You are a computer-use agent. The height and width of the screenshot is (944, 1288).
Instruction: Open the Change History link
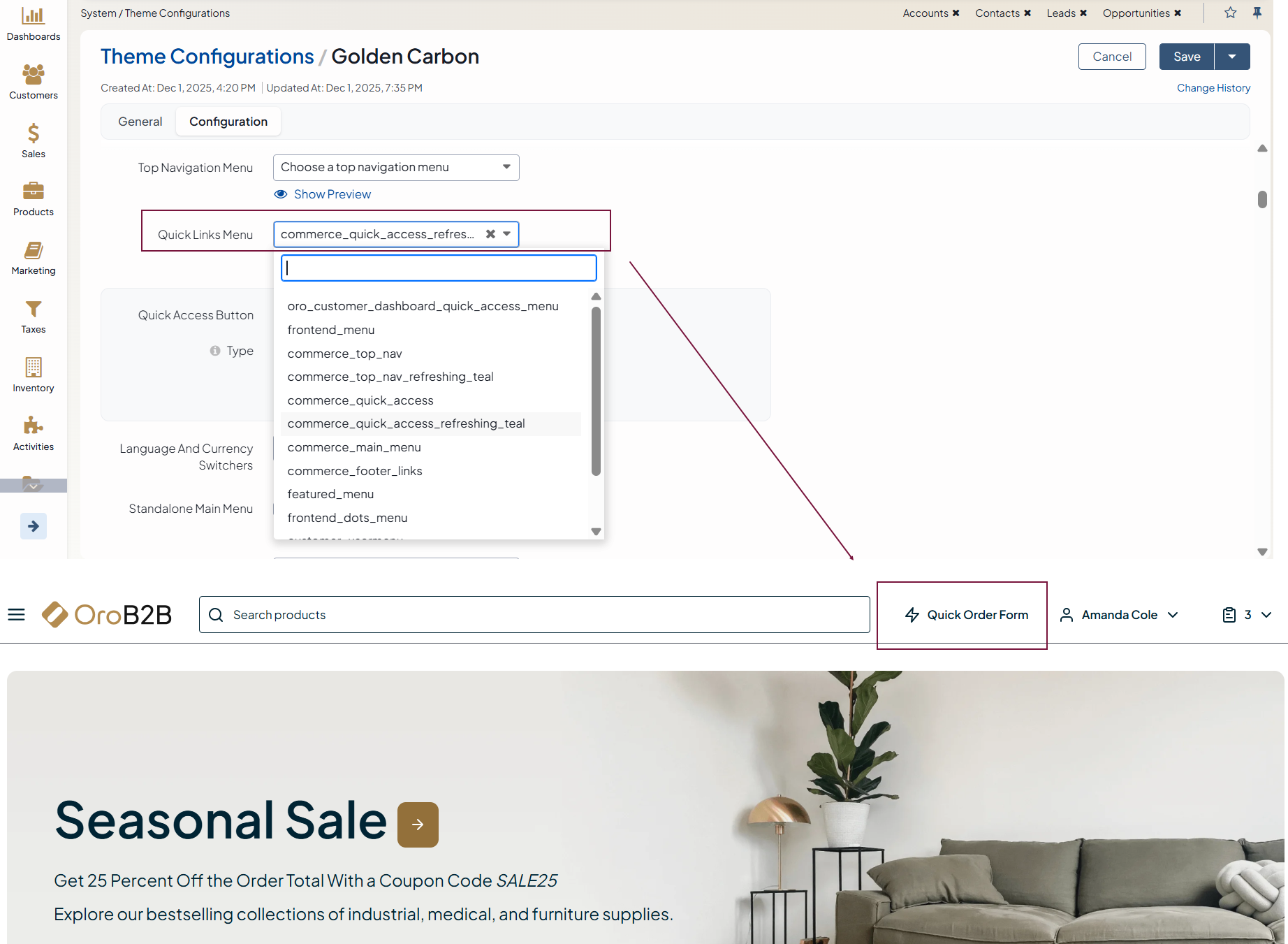pyautogui.click(x=1214, y=88)
